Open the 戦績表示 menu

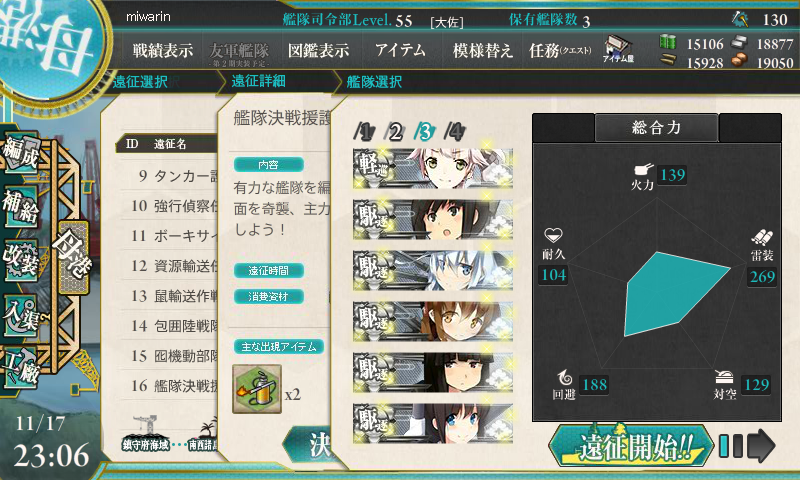162,50
